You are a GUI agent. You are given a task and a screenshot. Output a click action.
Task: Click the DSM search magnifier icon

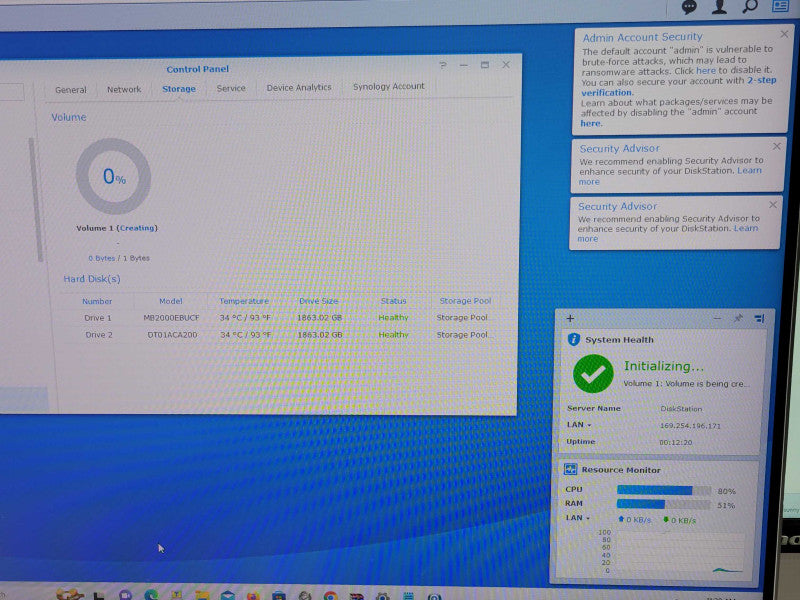click(x=750, y=7)
